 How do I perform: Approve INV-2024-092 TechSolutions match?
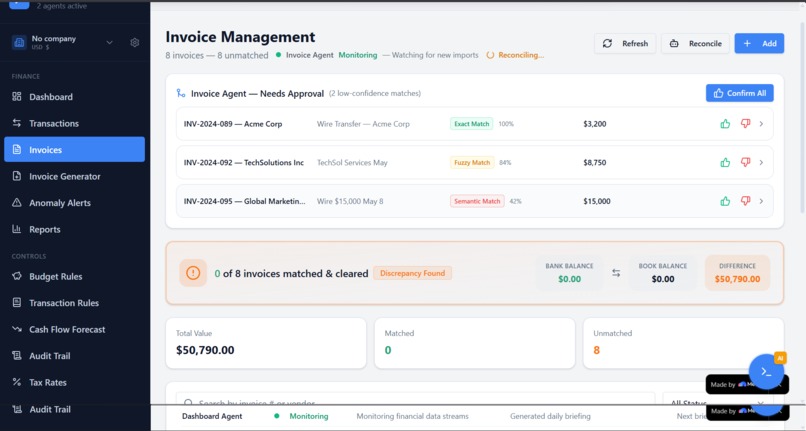click(x=725, y=163)
